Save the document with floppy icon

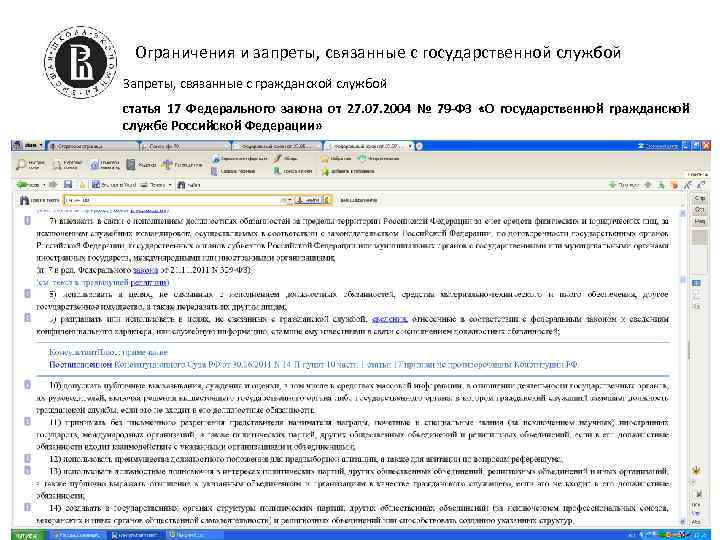click(68, 185)
